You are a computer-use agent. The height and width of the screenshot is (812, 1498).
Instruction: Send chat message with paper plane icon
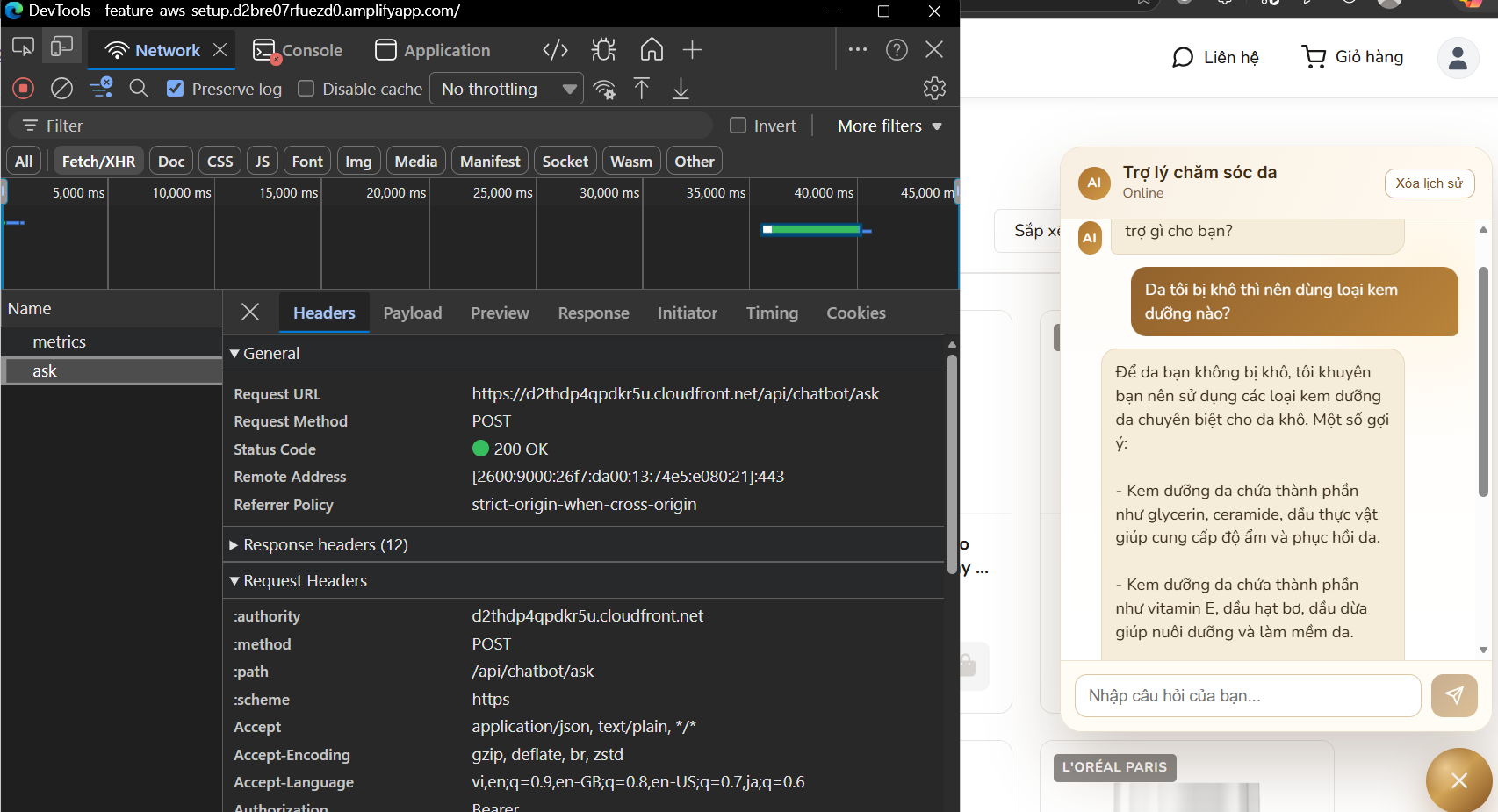[1454, 695]
